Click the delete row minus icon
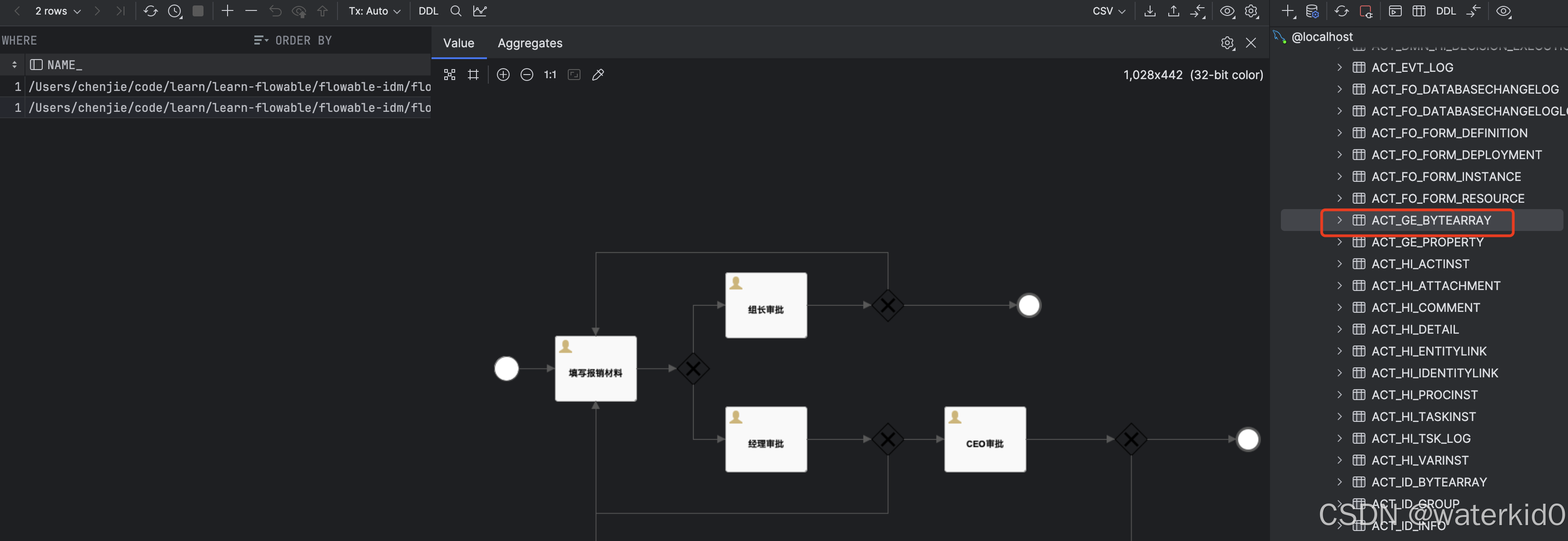This screenshot has width=1568, height=541. click(x=251, y=11)
